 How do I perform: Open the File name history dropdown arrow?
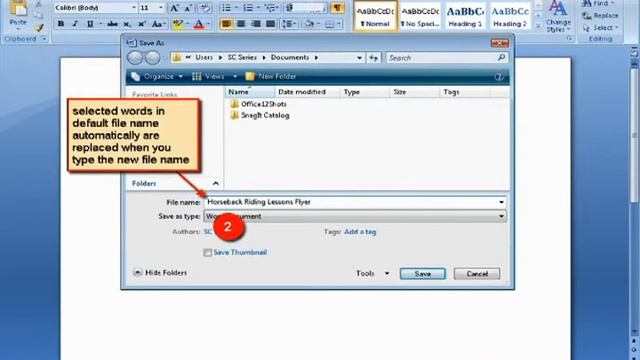(501, 202)
